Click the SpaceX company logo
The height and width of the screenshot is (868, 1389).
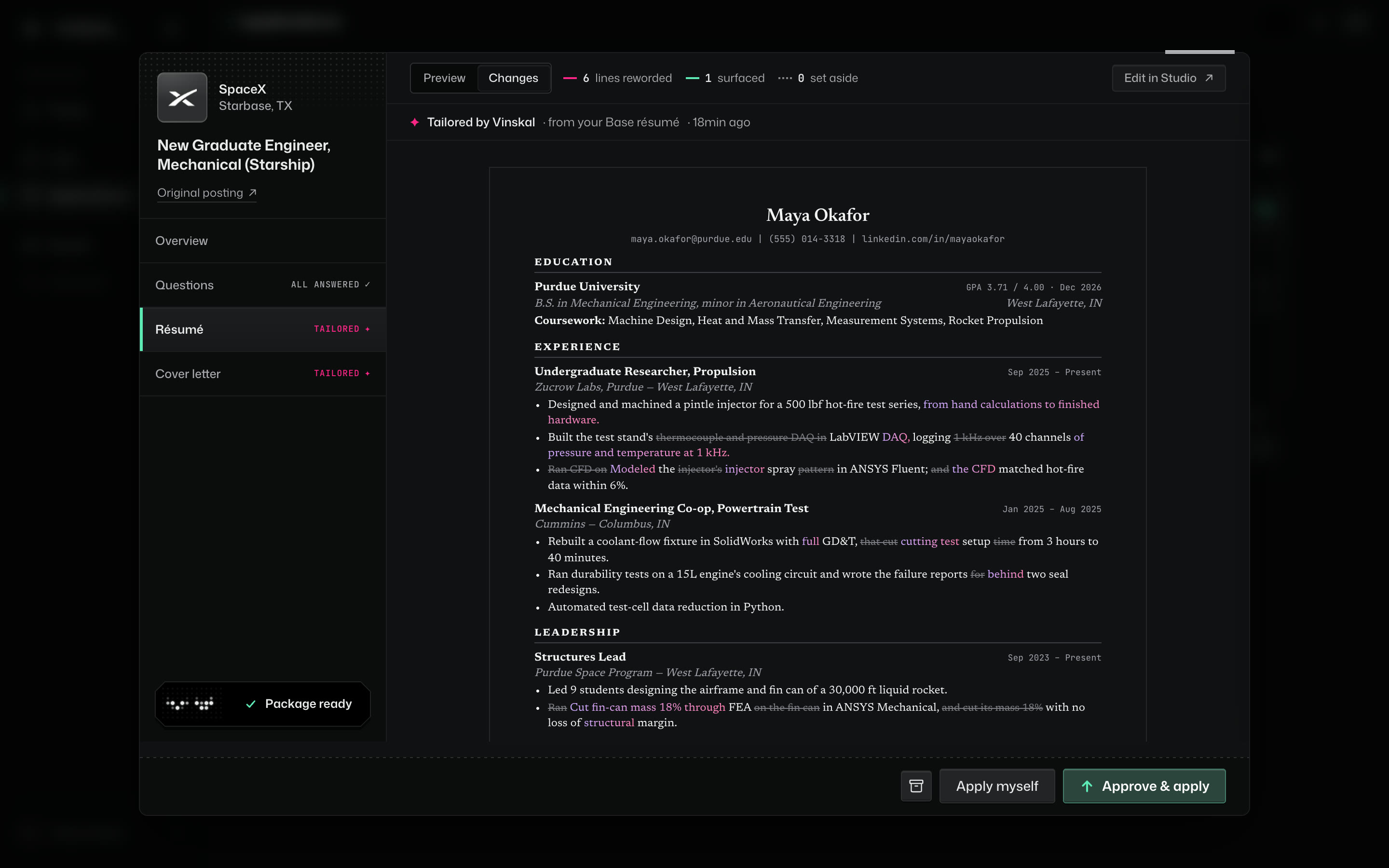point(182,97)
